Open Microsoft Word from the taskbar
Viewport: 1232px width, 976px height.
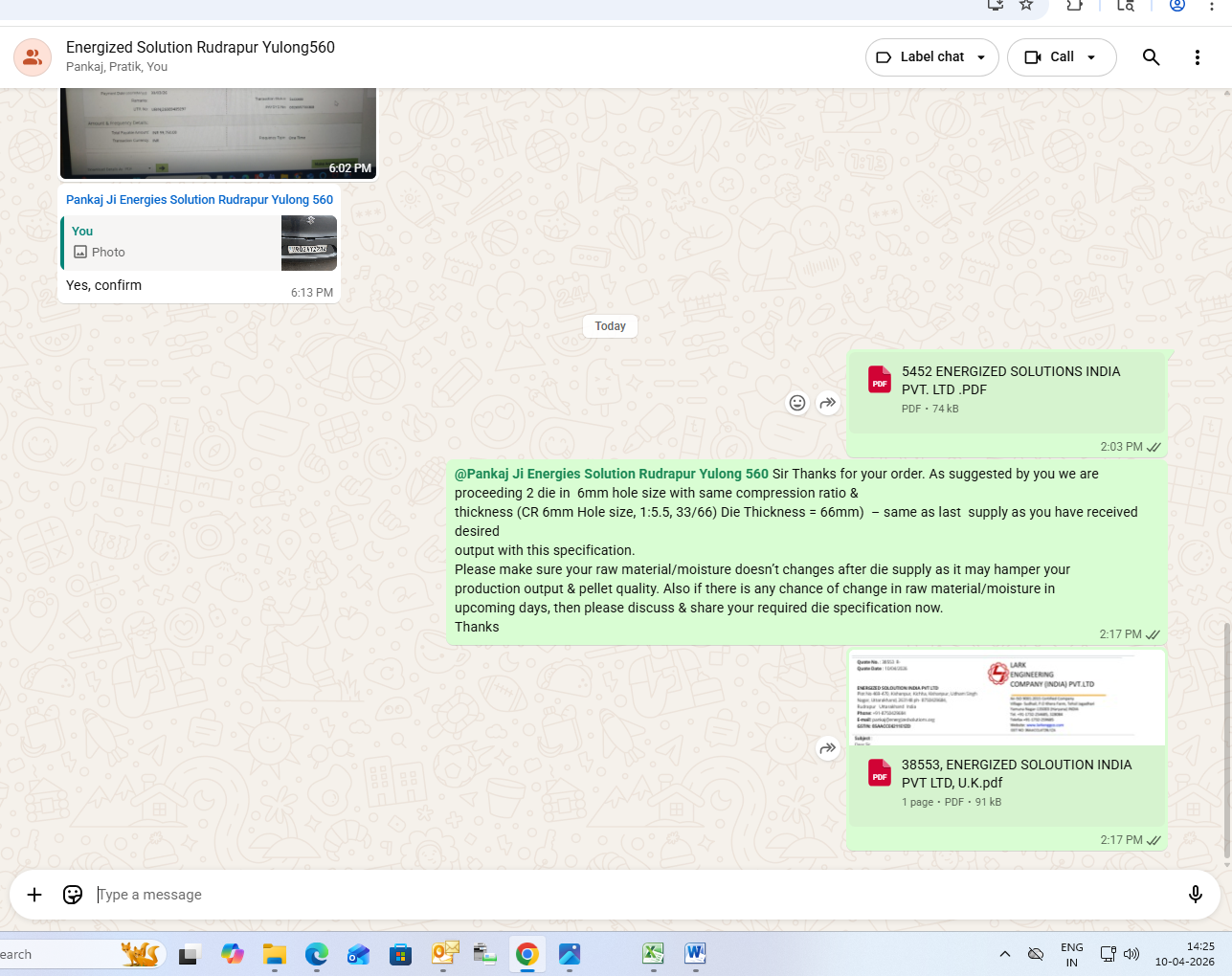(695, 954)
